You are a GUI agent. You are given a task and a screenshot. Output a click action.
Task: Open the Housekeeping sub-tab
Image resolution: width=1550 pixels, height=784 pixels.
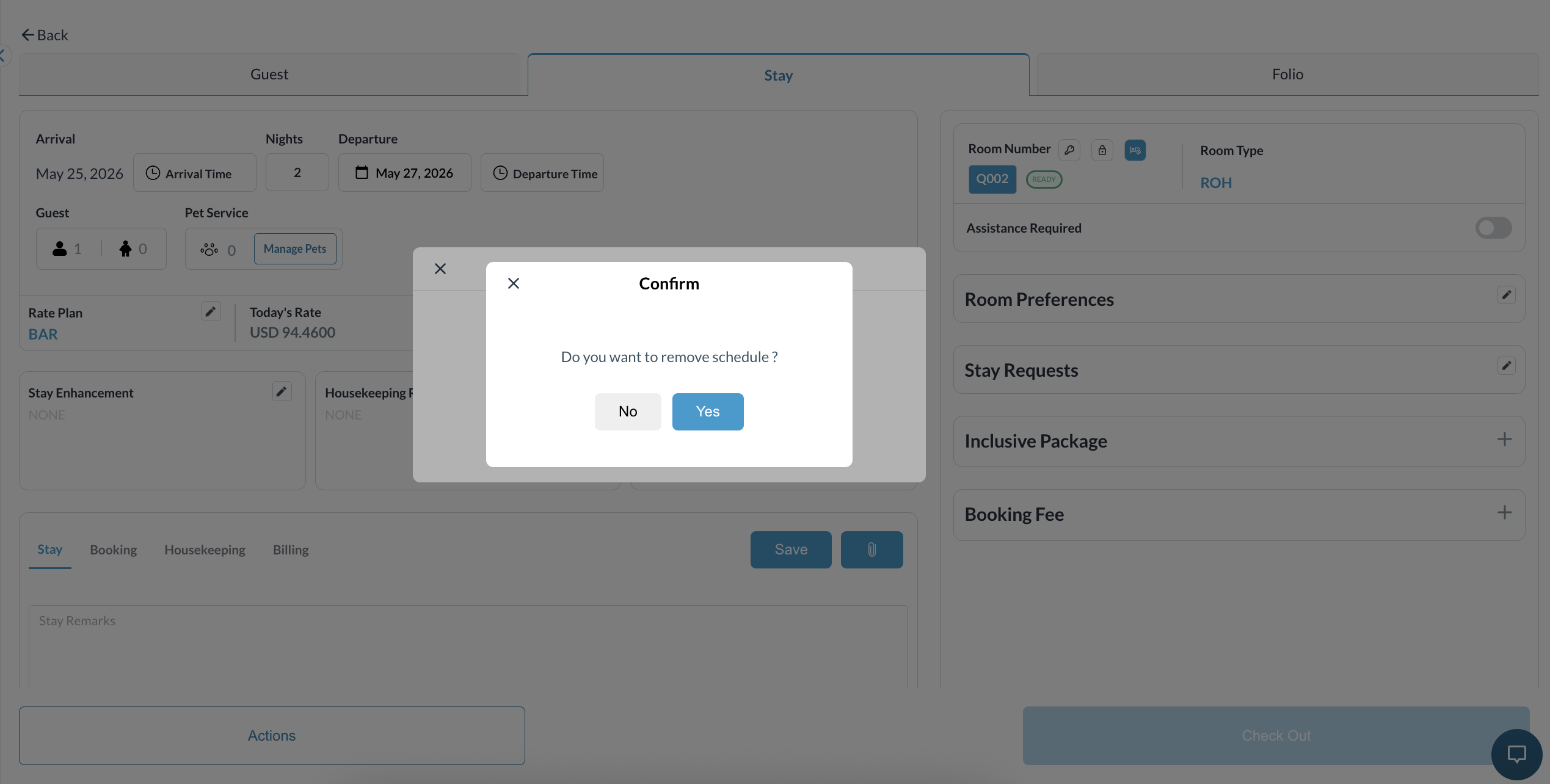[205, 550]
